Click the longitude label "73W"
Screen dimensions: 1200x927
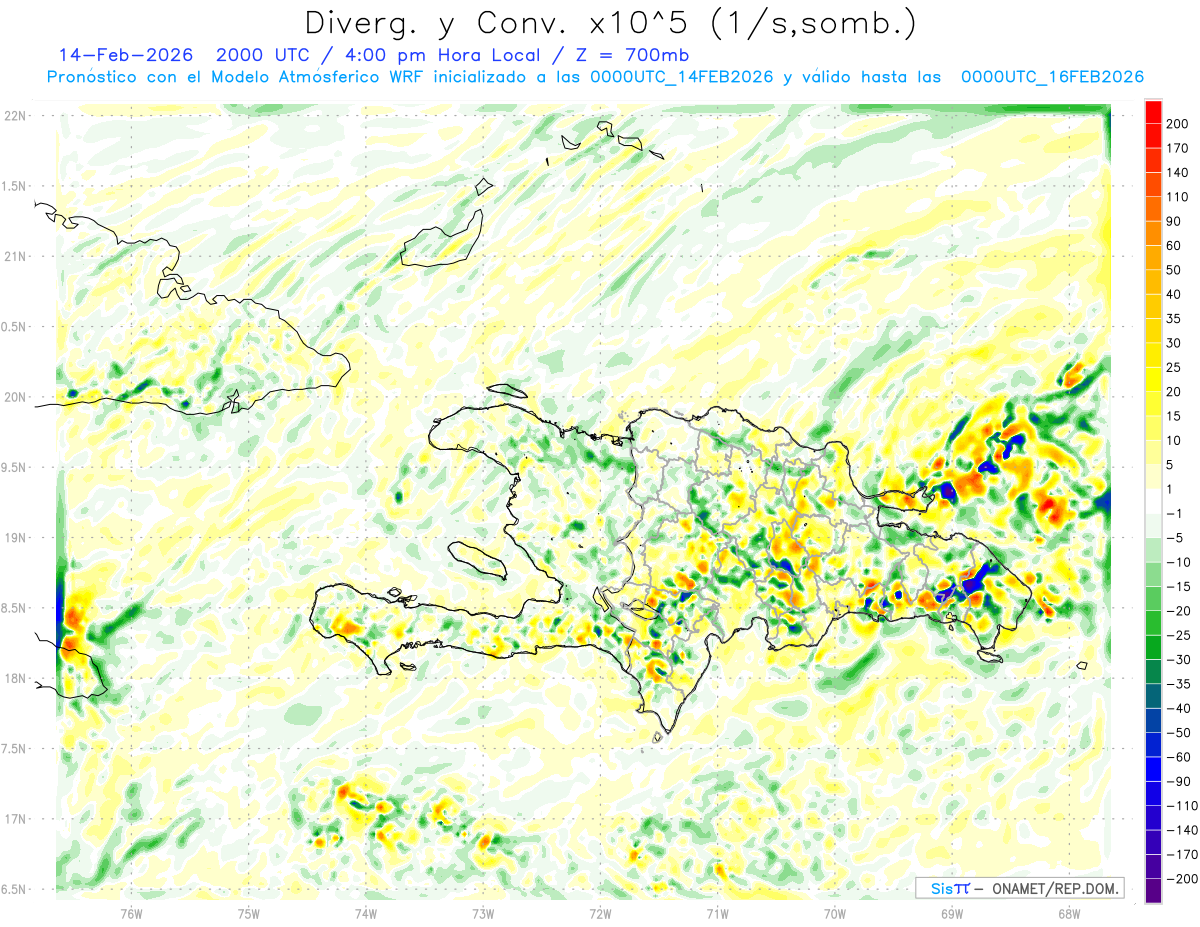click(x=483, y=913)
